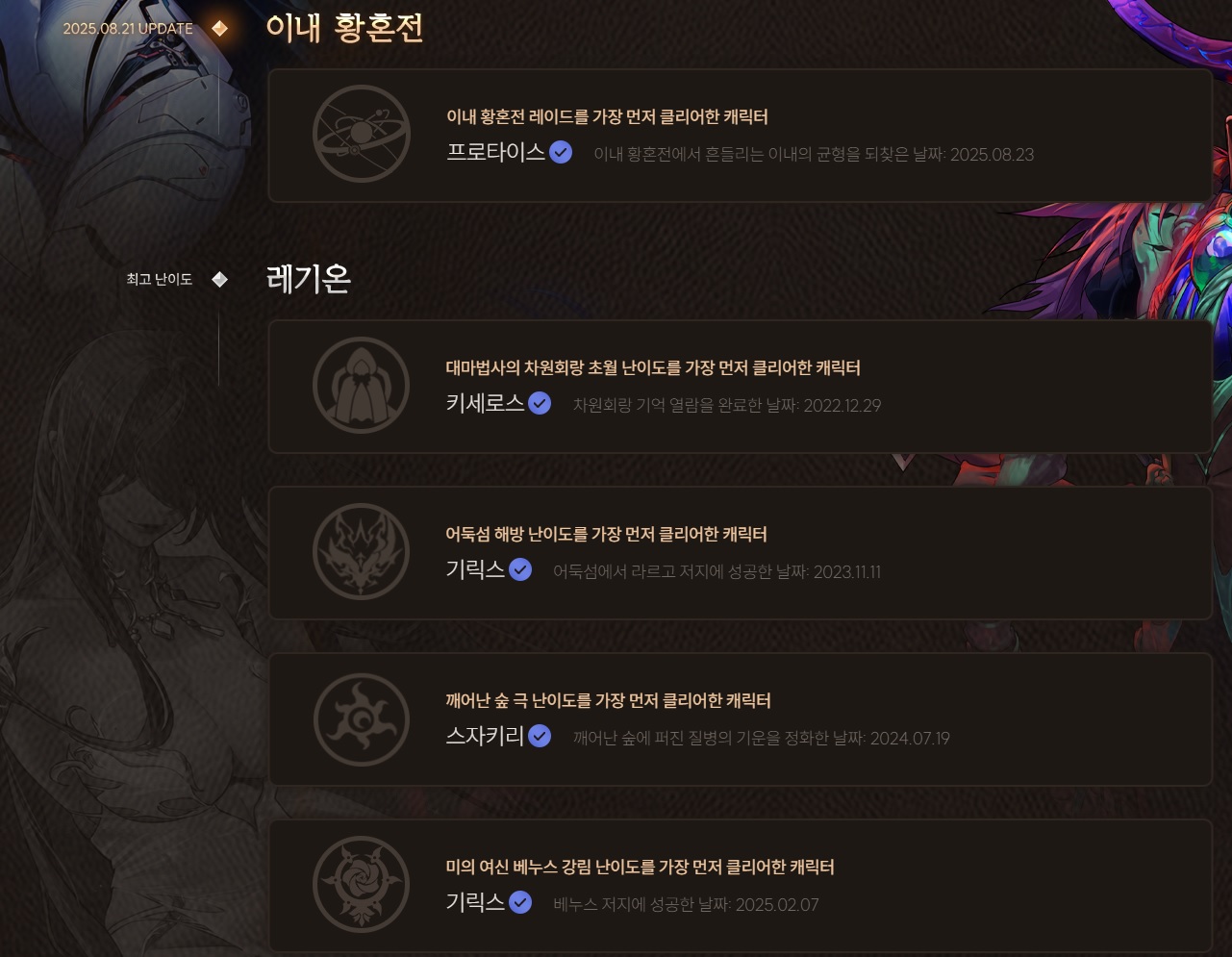Click the 깨어난 숲 sun-swirl emblem icon
The image size is (1232, 957).
[362, 719]
